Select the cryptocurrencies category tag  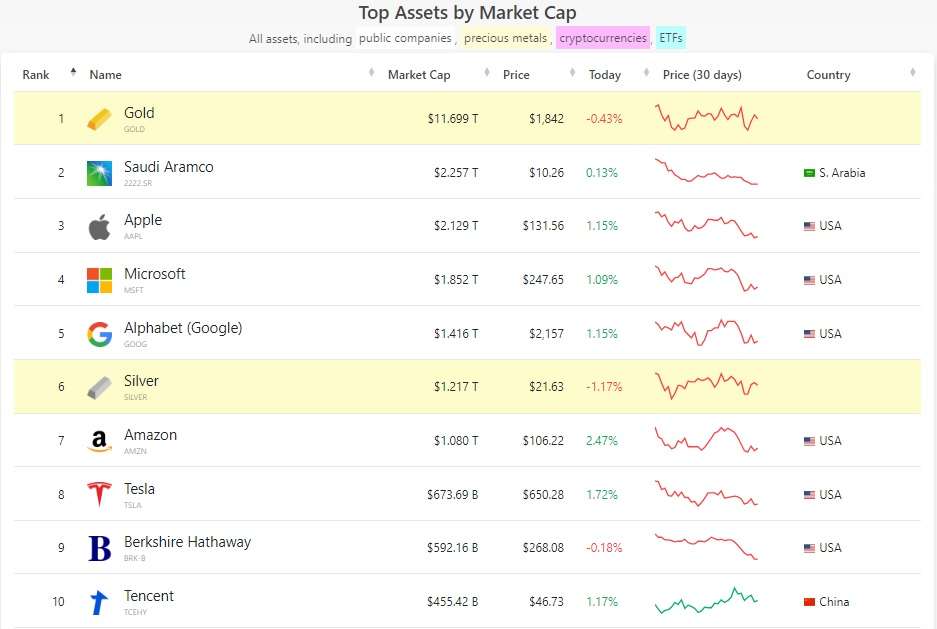click(602, 39)
